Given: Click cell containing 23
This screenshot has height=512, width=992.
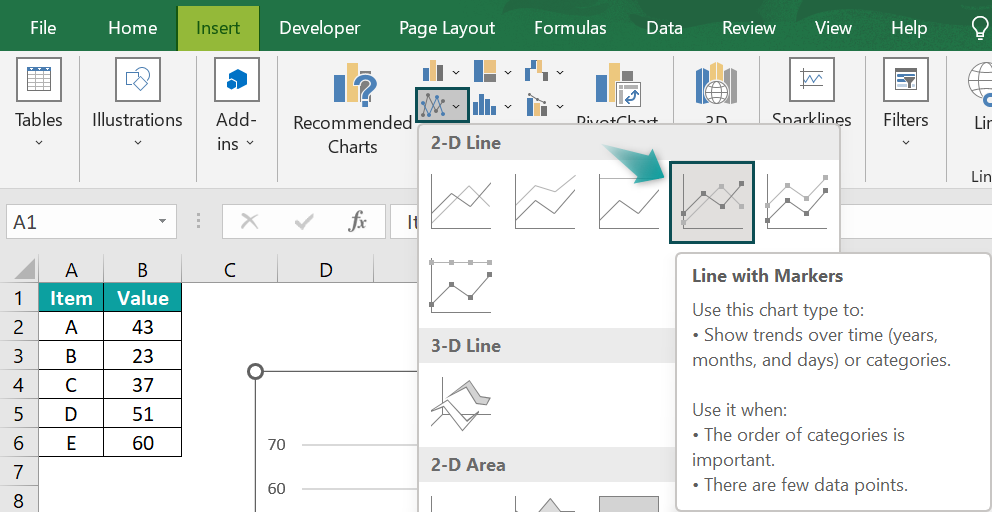Looking at the screenshot, I should click(x=142, y=356).
